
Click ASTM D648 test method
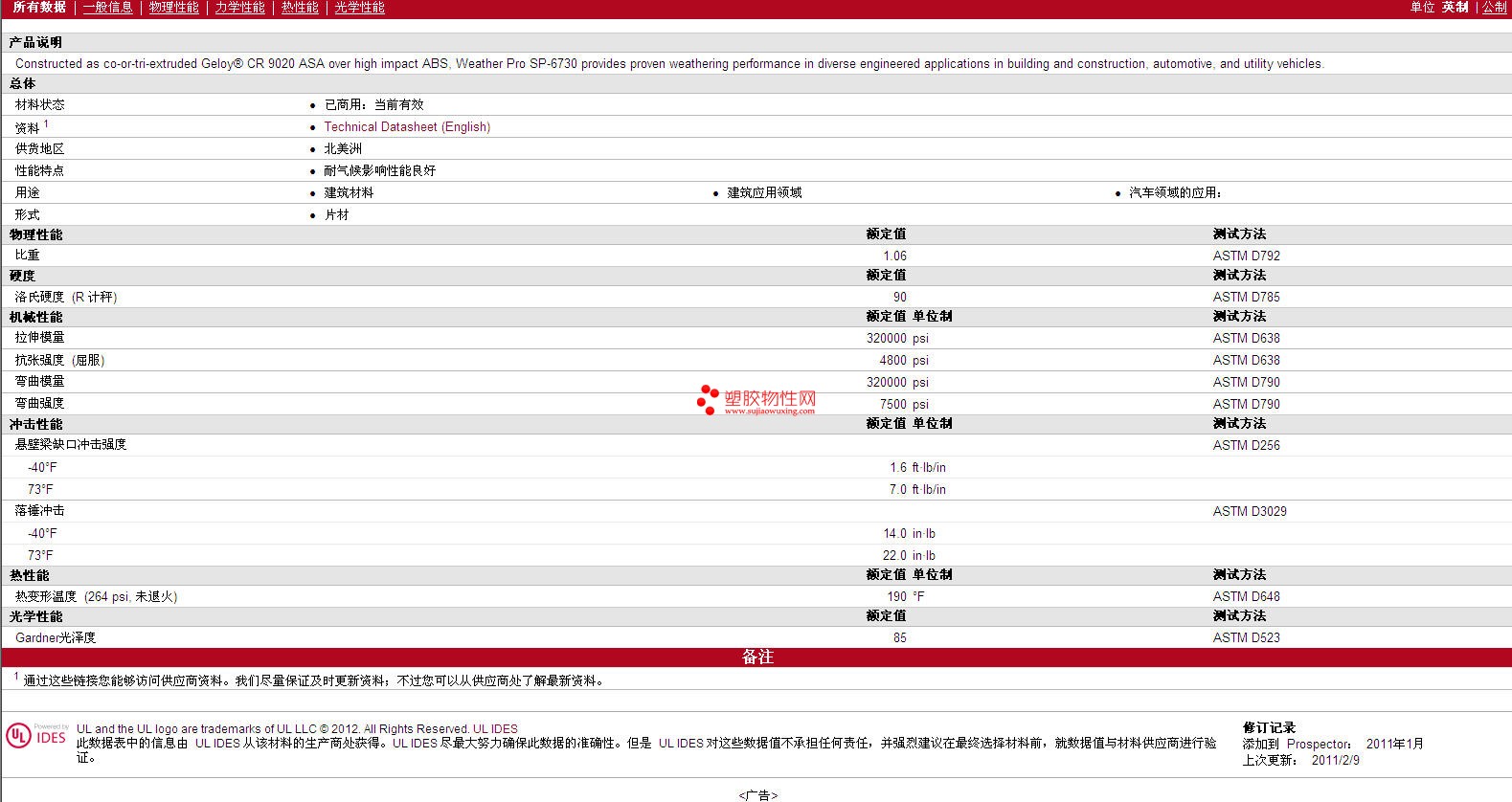click(x=1246, y=596)
